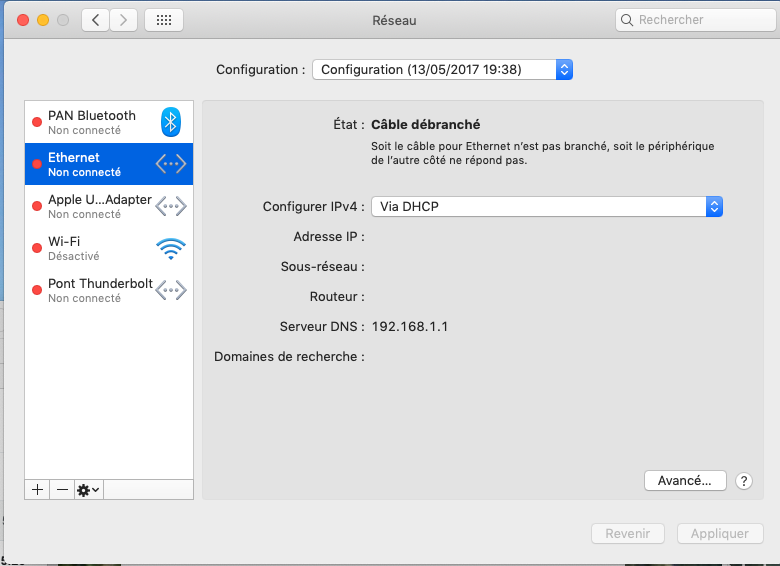780x566 pixels.
Task: Click the Ethernet connection arrows icon
Action: (171, 164)
